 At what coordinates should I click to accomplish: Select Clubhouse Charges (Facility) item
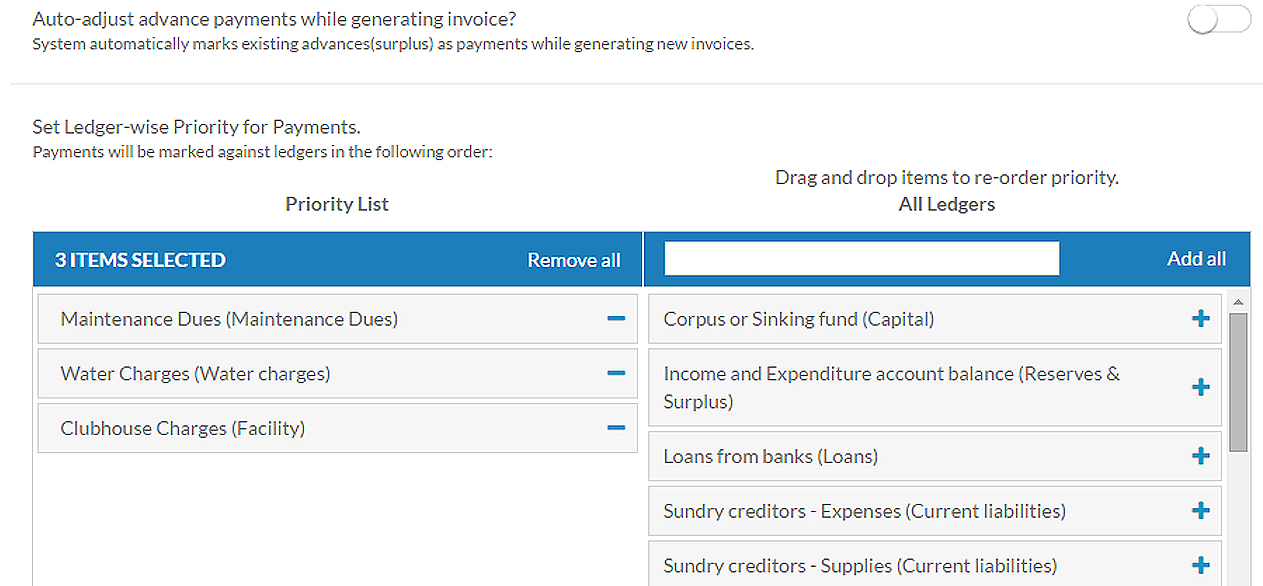[337, 428]
